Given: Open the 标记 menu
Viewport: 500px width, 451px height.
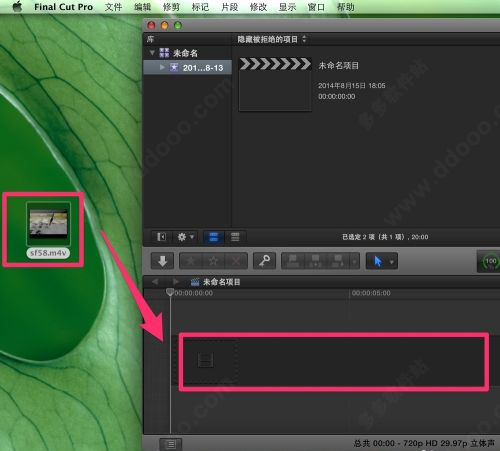Looking at the screenshot, I should (200, 7).
